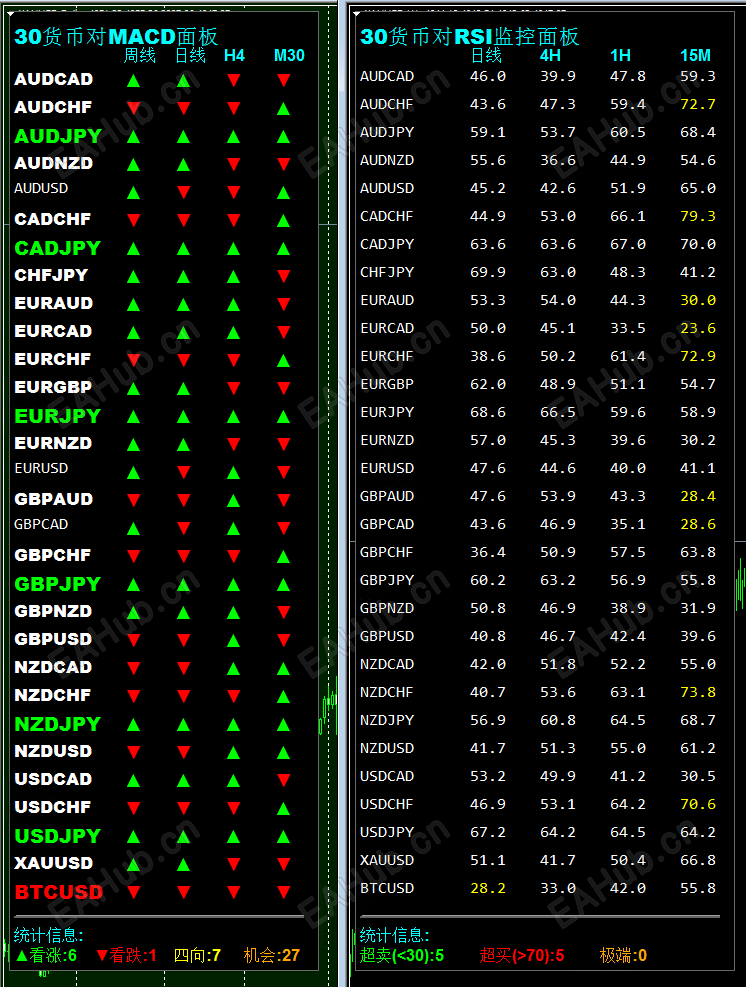This screenshot has height=987, width=746.
Task: Open AUDCAD symbol in RSI panel
Action: pyautogui.click(x=387, y=76)
